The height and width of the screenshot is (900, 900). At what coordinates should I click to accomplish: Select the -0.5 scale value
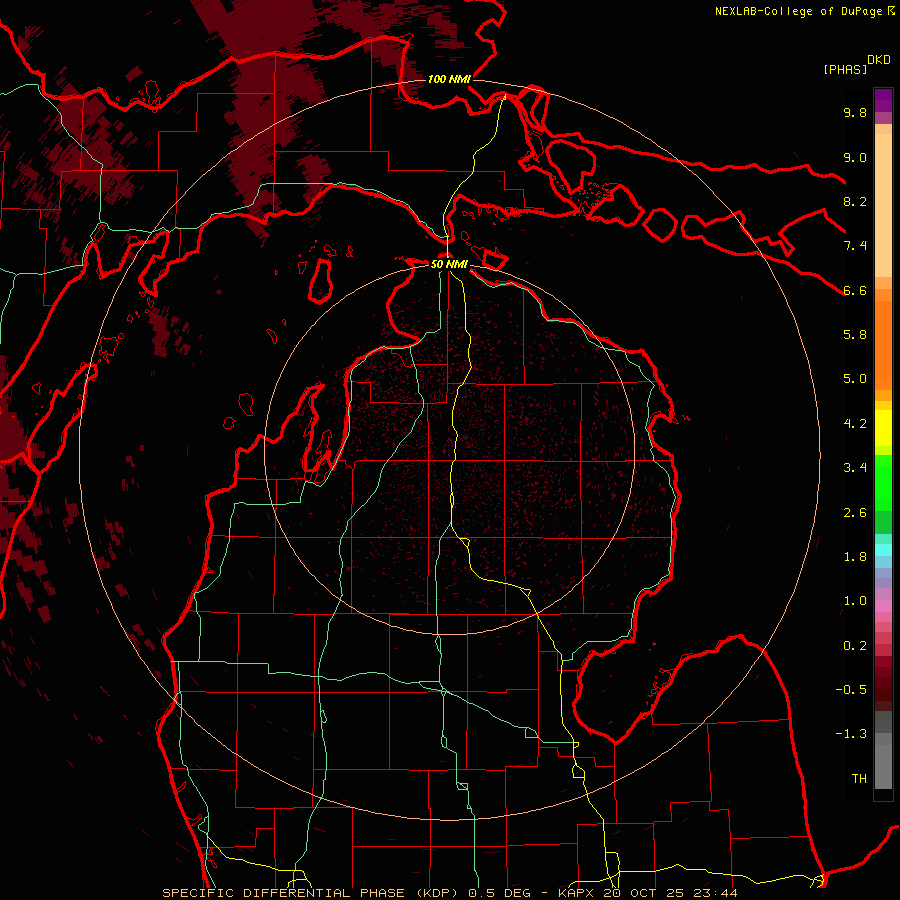851,689
